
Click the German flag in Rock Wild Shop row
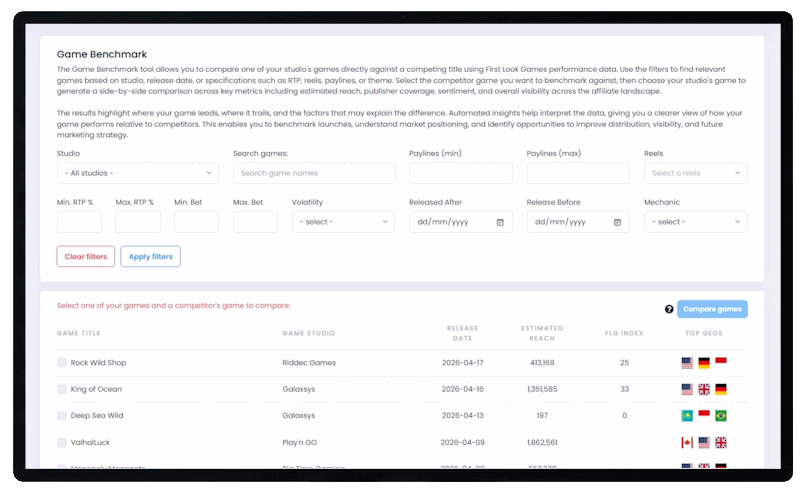(x=704, y=363)
